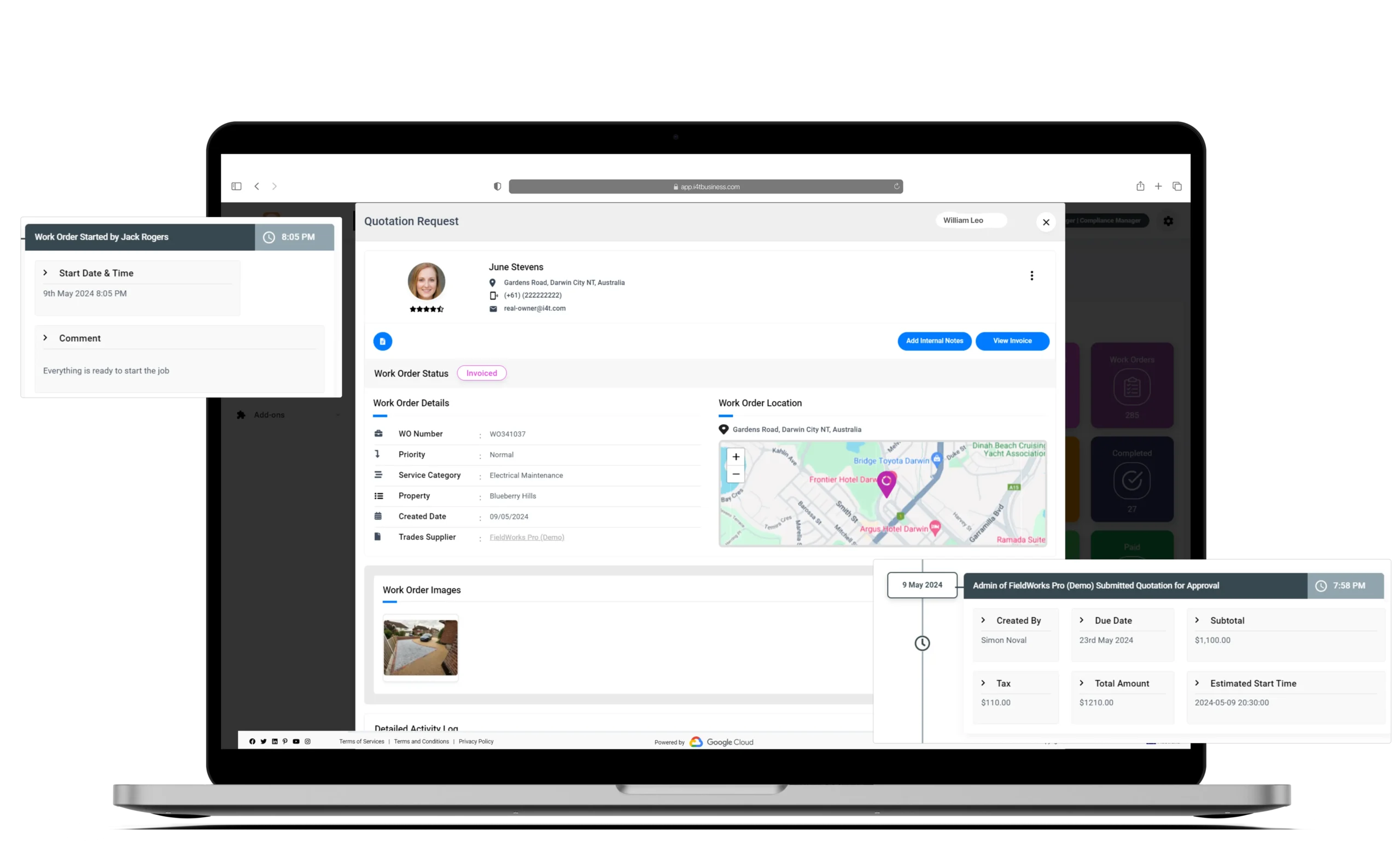The height and width of the screenshot is (848, 1400).
Task: Click the Work Order Status 'Invoiced' badge
Action: (x=482, y=373)
